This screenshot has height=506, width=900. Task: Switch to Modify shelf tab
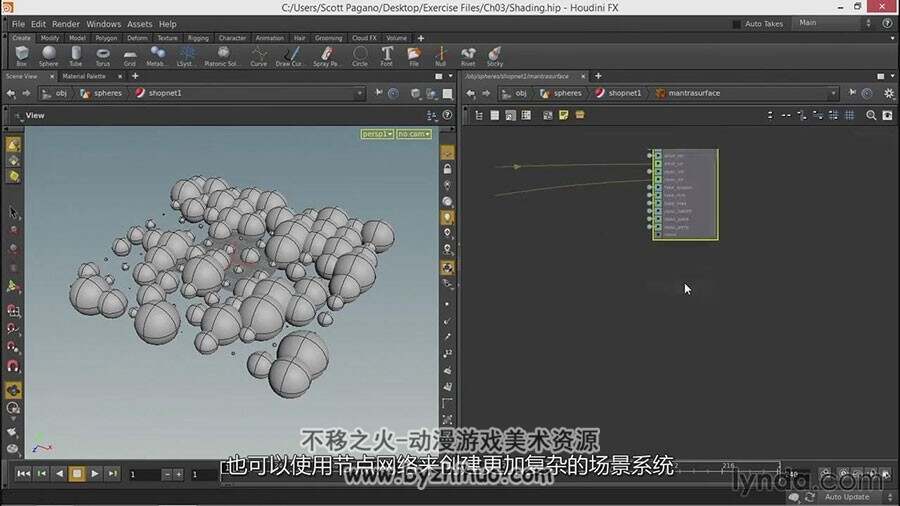(50, 38)
